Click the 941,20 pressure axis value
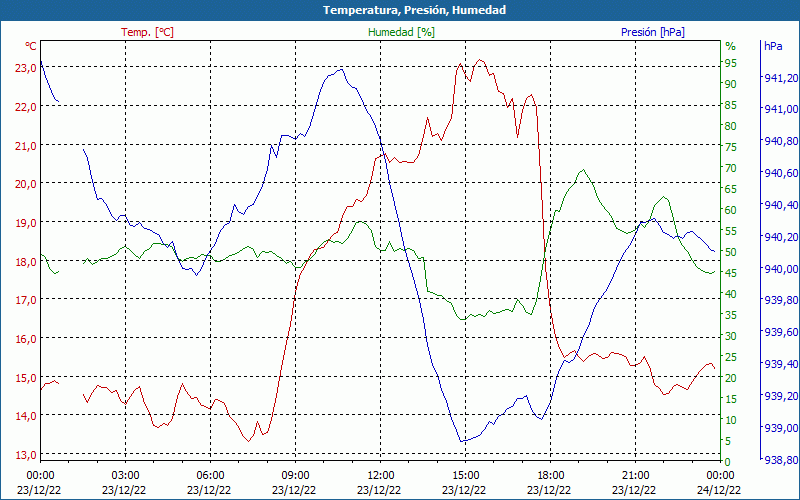The height and width of the screenshot is (500, 800). coord(781,78)
